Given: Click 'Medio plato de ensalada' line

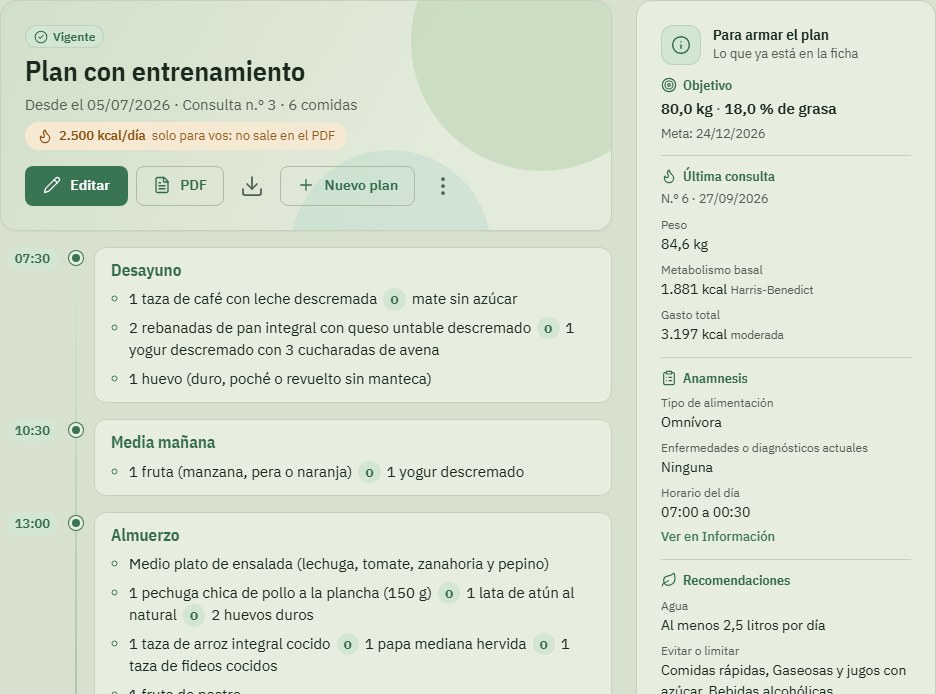Looking at the screenshot, I should coord(338,564).
